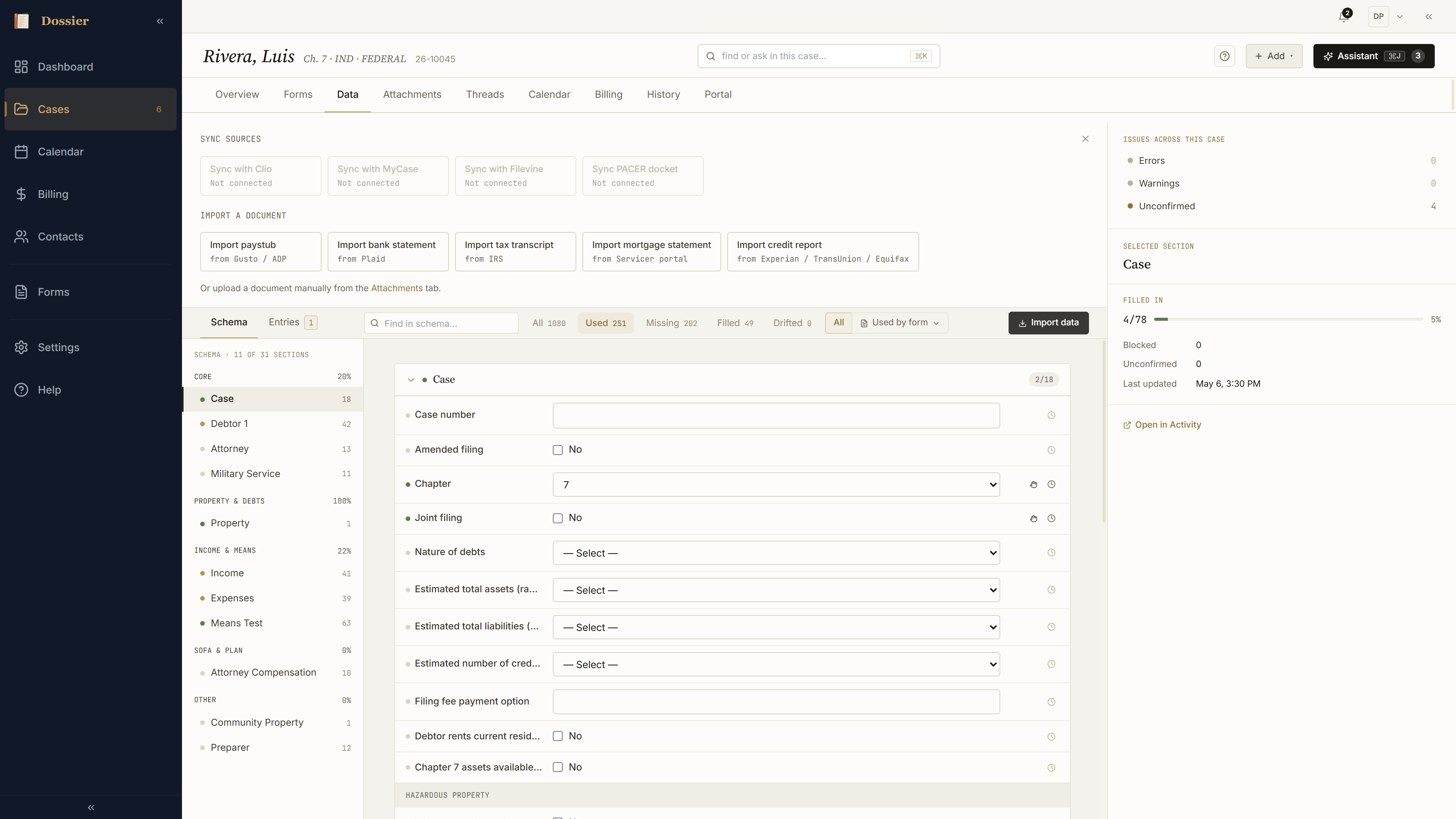Viewport: 1456px width, 819px height.
Task: Click history clock icon for Case number
Action: (1051, 416)
